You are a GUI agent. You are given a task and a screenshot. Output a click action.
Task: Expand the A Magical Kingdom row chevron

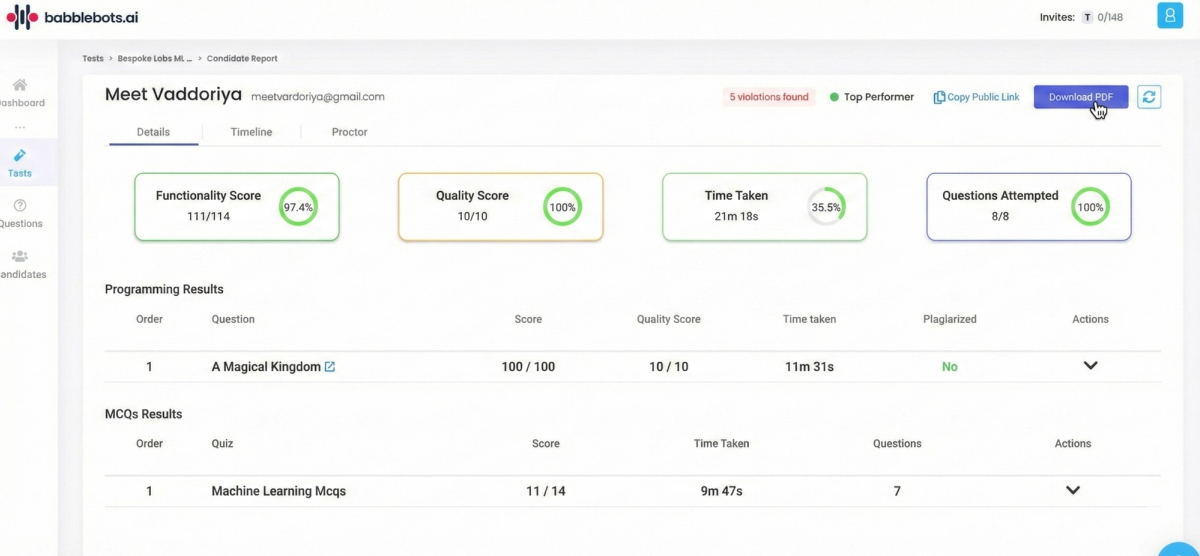1090,366
